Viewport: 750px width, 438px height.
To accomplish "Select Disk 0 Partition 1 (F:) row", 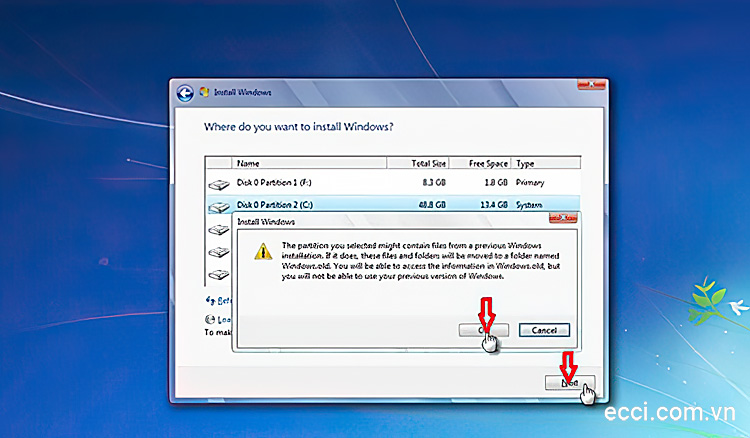I will pos(393,183).
